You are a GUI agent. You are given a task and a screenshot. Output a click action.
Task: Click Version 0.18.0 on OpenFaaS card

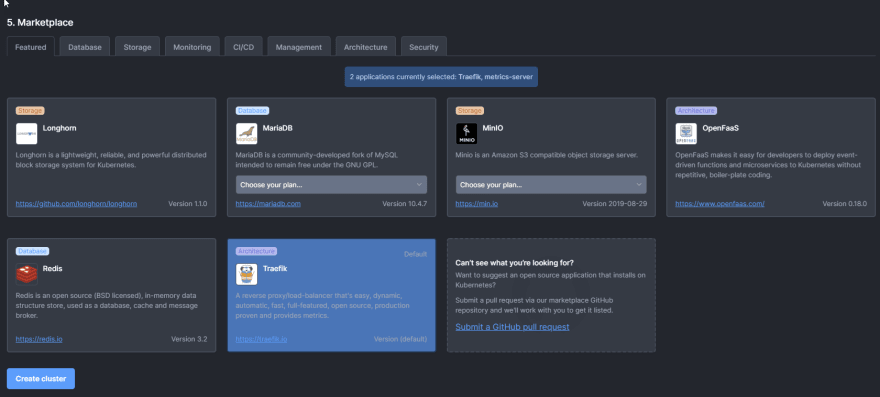pos(845,204)
